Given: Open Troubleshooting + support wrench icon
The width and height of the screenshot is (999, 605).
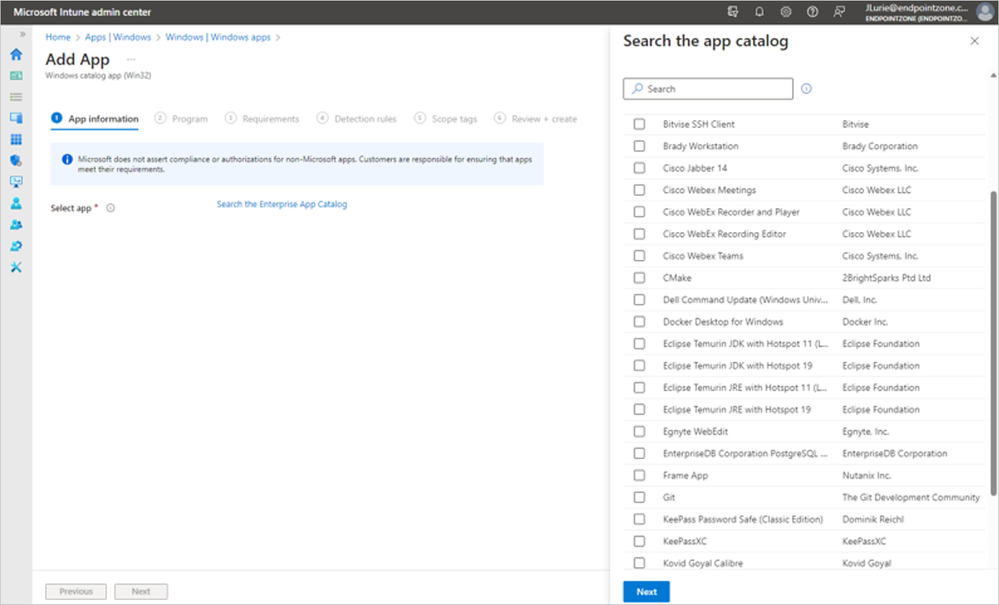Looking at the screenshot, I should coord(16,267).
